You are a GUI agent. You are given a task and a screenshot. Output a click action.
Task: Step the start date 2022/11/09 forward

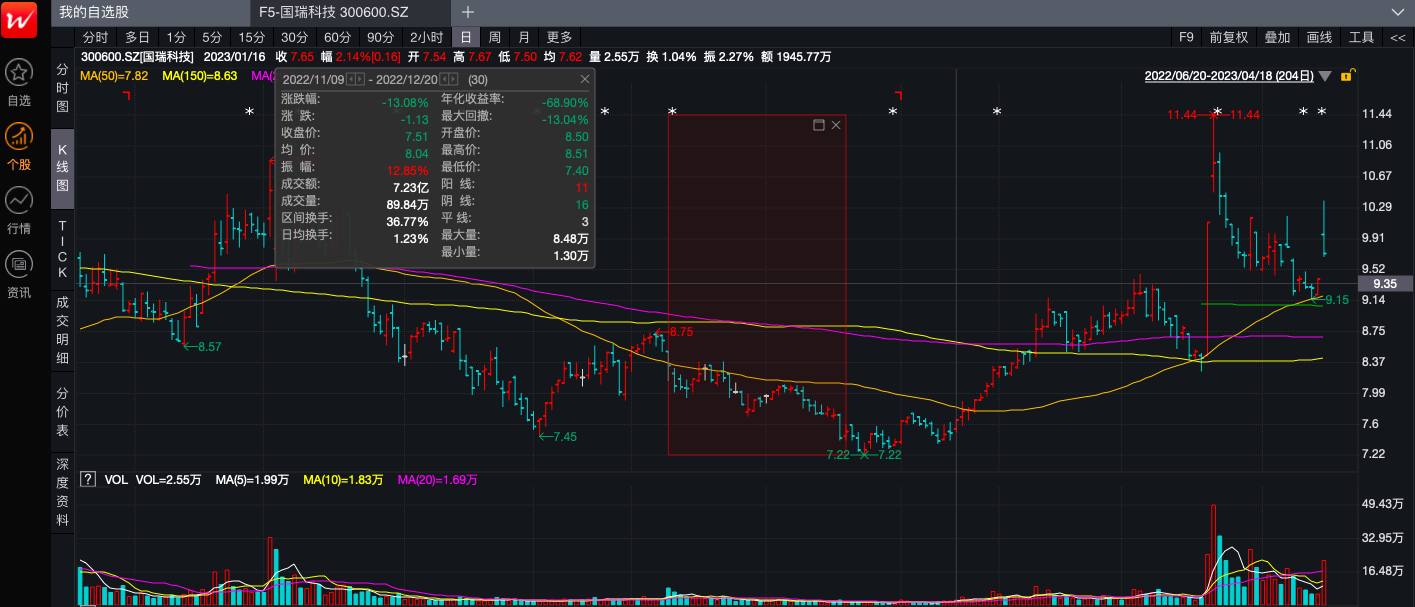pyautogui.click(x=360, y=79)
